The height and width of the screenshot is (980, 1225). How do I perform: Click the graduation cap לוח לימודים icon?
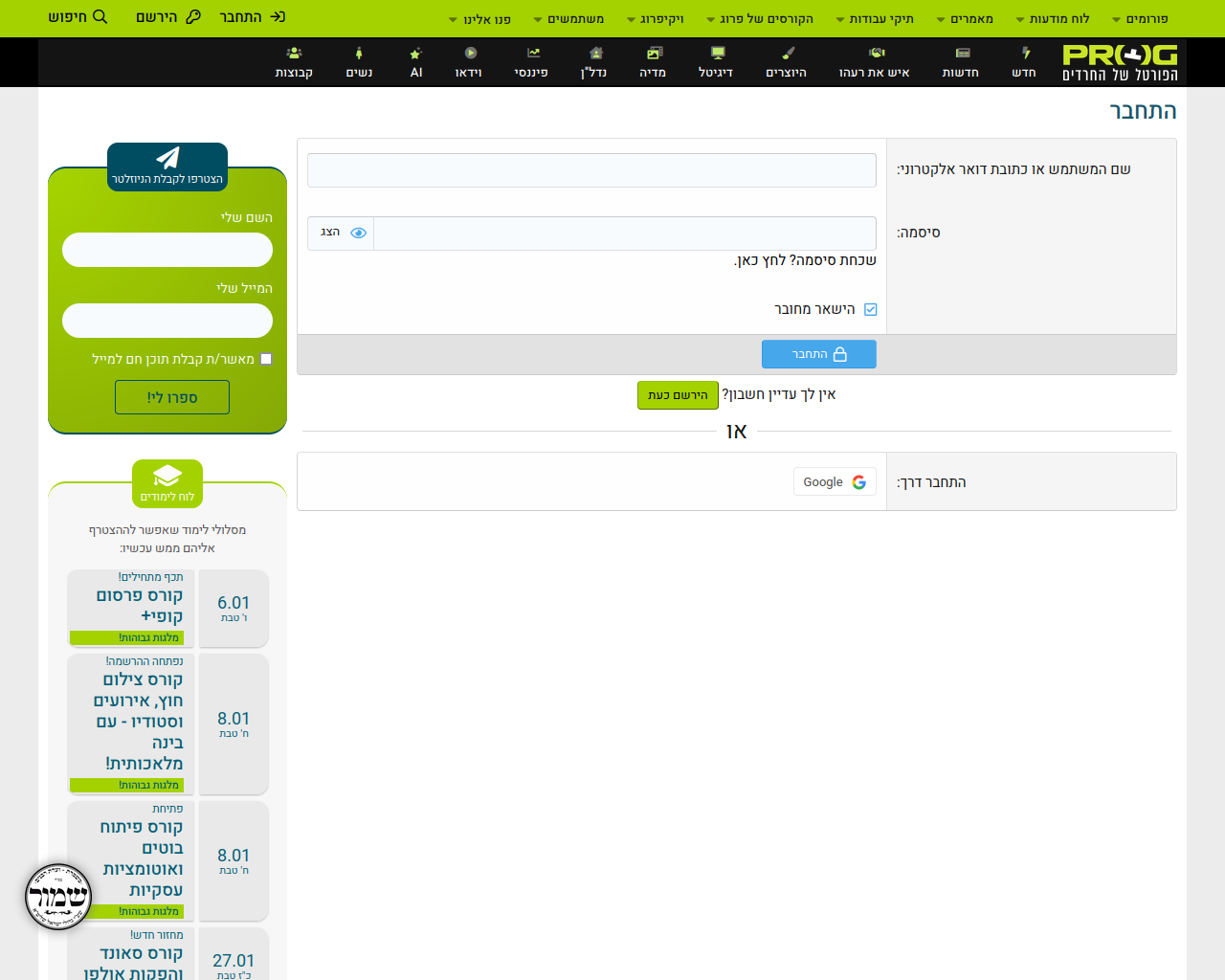coord(167,476)
